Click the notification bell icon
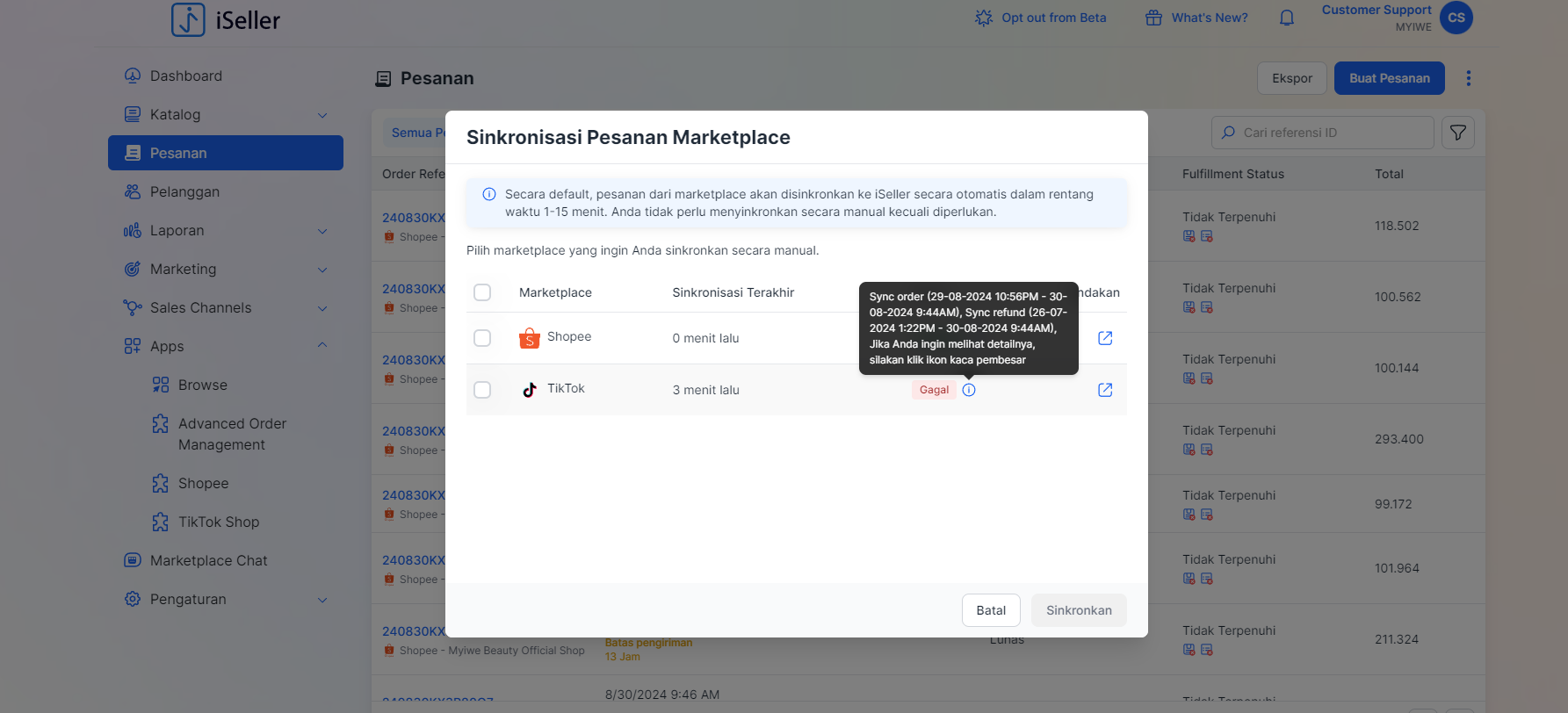 [1287, 18]
